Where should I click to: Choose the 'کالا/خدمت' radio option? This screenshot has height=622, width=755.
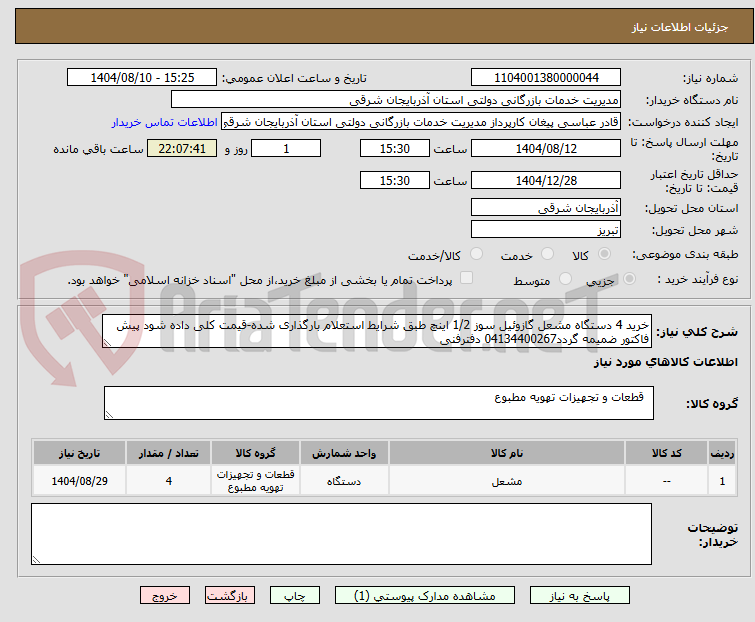(x=476, y=255)
